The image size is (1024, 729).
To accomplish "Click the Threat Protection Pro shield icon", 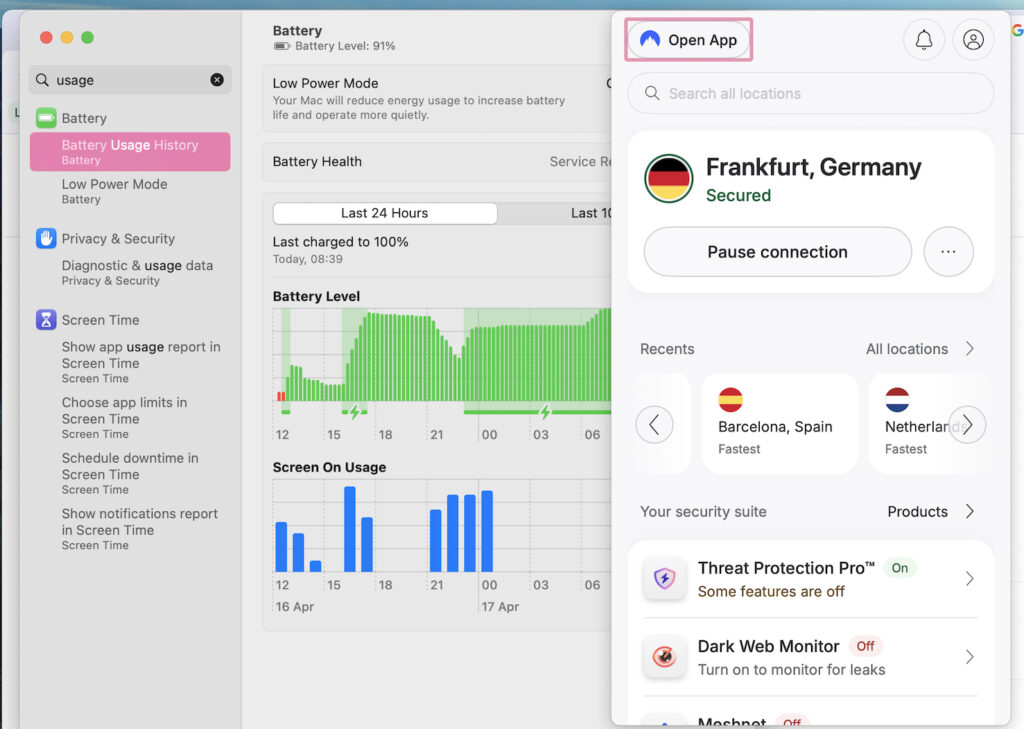I will click(x=664, y=578).
